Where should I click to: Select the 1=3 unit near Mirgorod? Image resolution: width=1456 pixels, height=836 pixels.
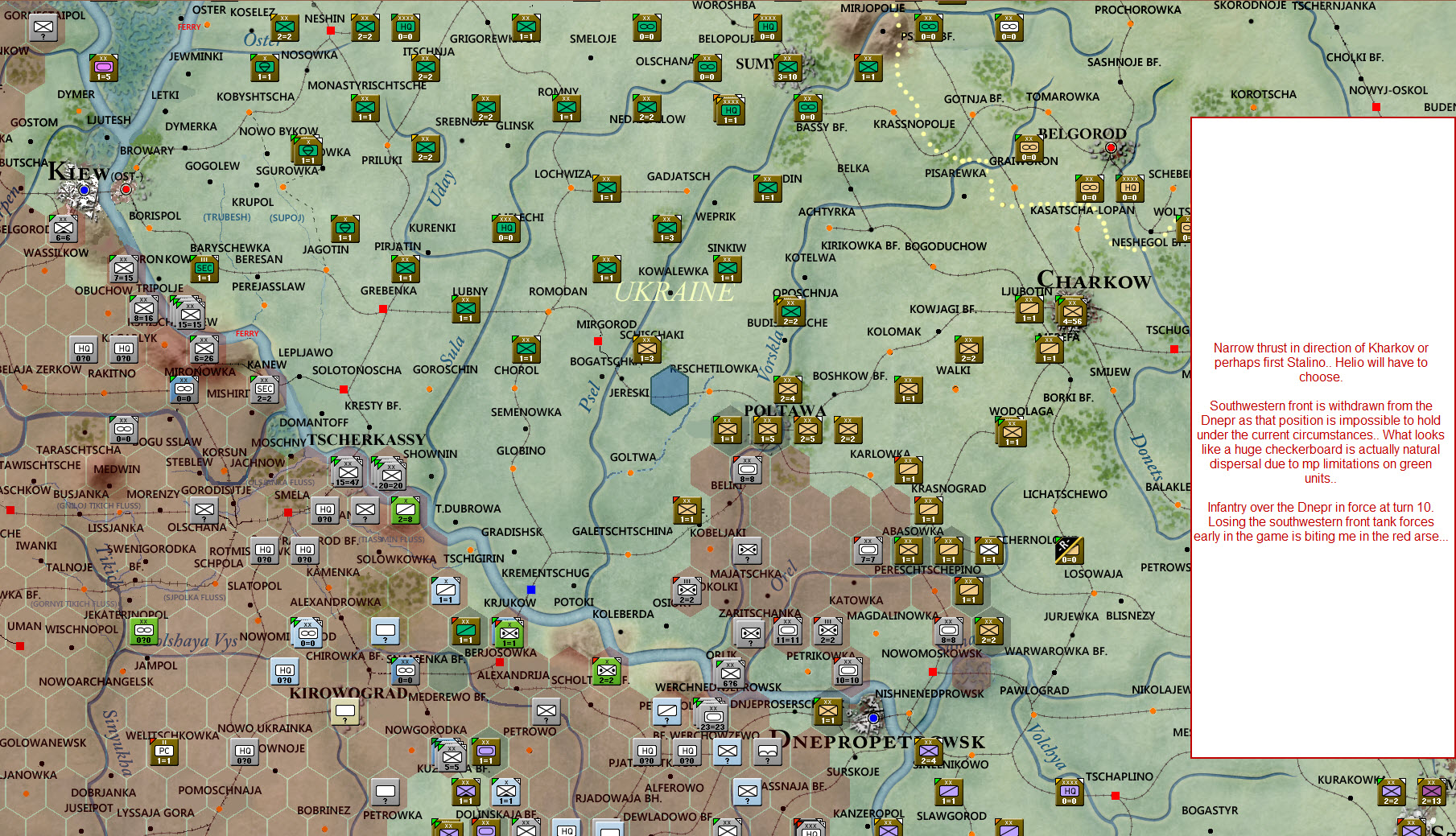click(647, 349)
